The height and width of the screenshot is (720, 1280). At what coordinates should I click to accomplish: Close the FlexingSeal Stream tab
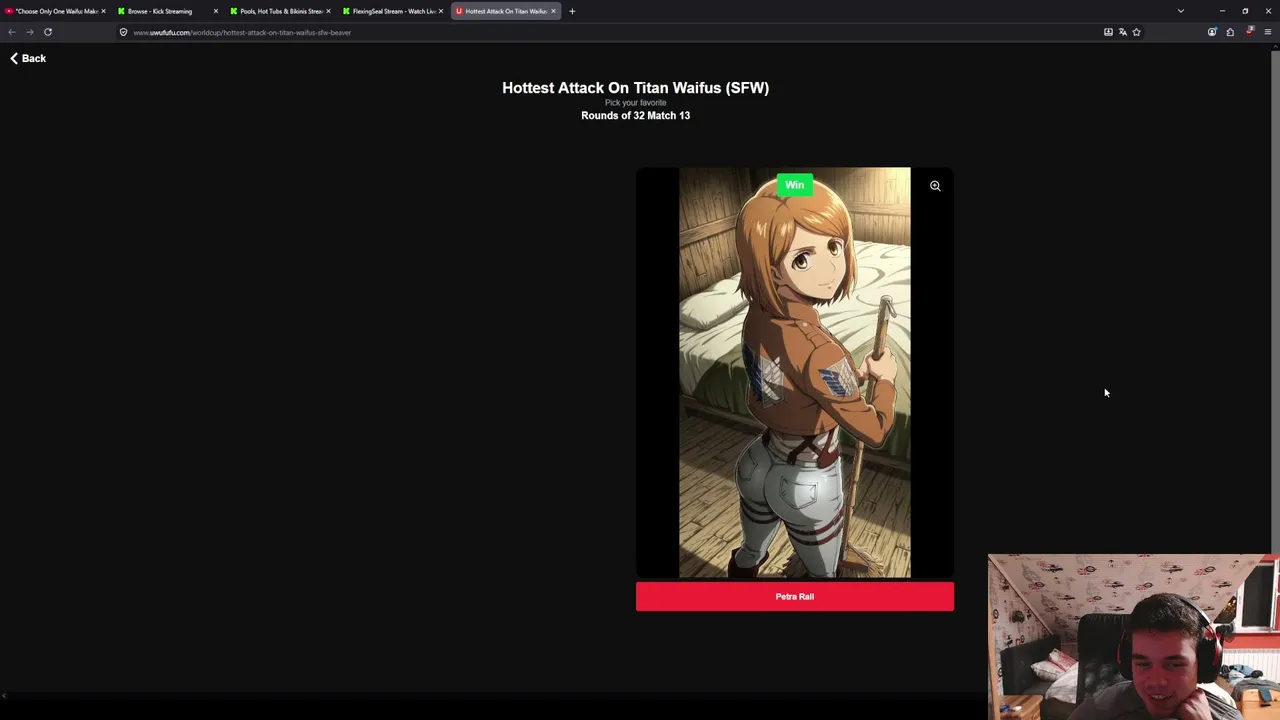pos(440,11)
